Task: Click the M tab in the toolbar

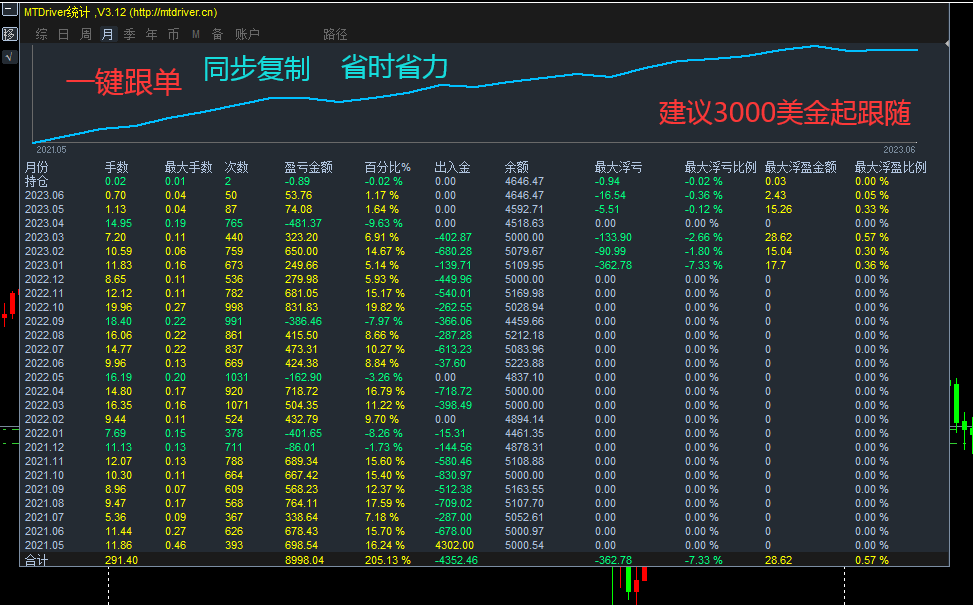Action: [x=195, y=34]
